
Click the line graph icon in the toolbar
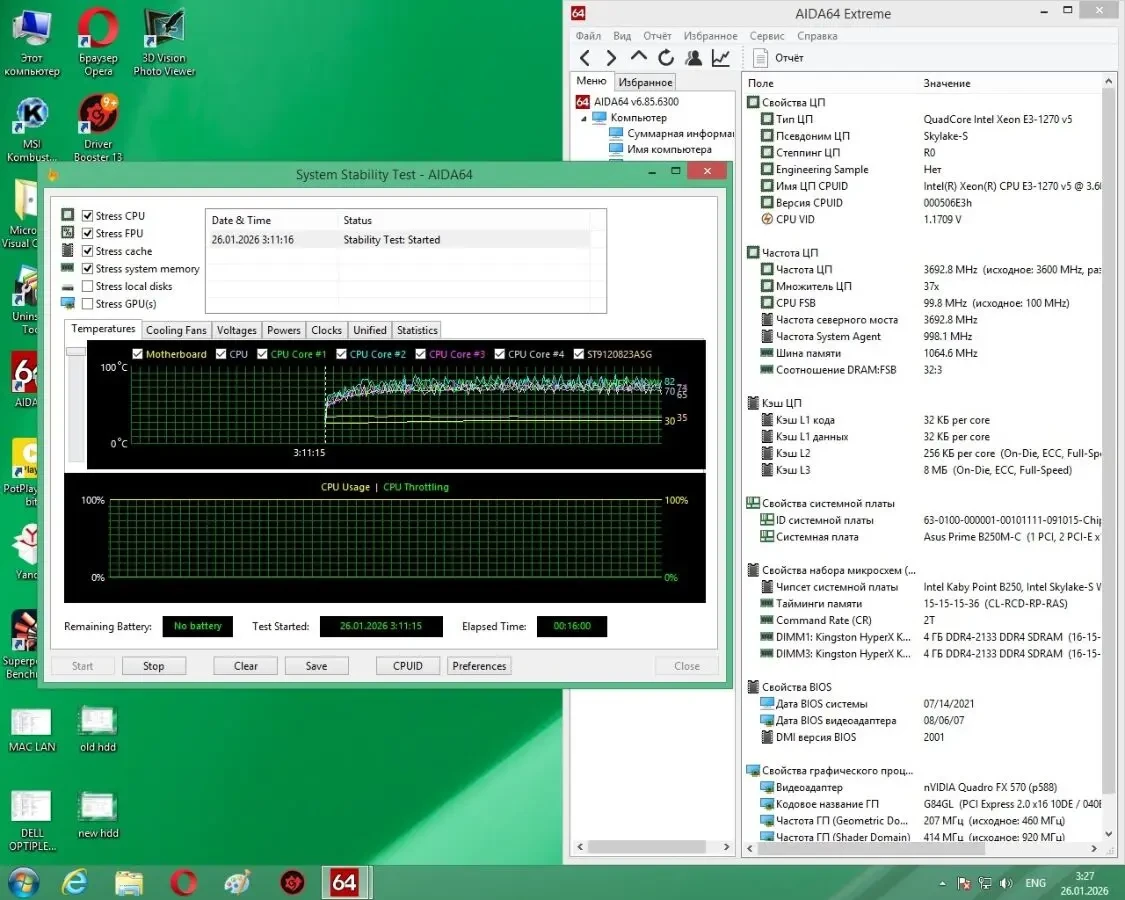[721, 57]
